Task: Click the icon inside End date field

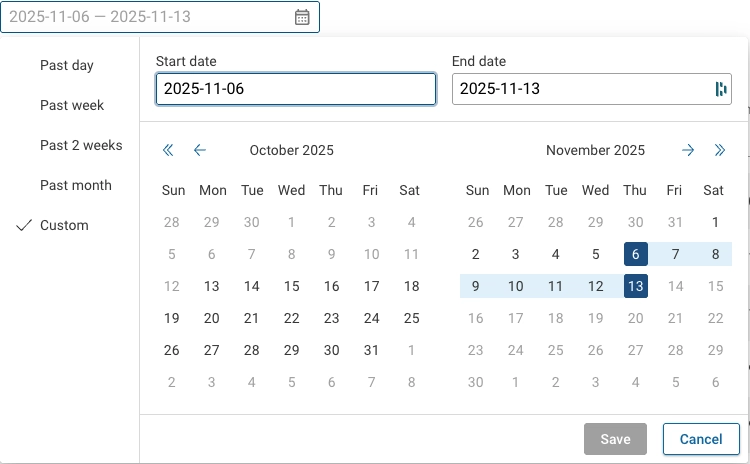Action: click(720, 89)
